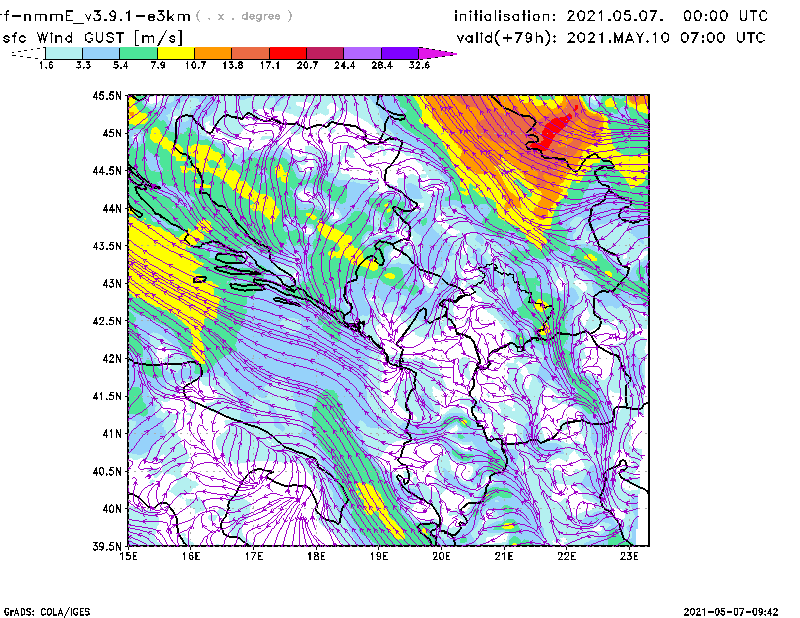Click the latitude label "41N"
Image resolution: width=800 pixels, height=618 pixels.
112,434
